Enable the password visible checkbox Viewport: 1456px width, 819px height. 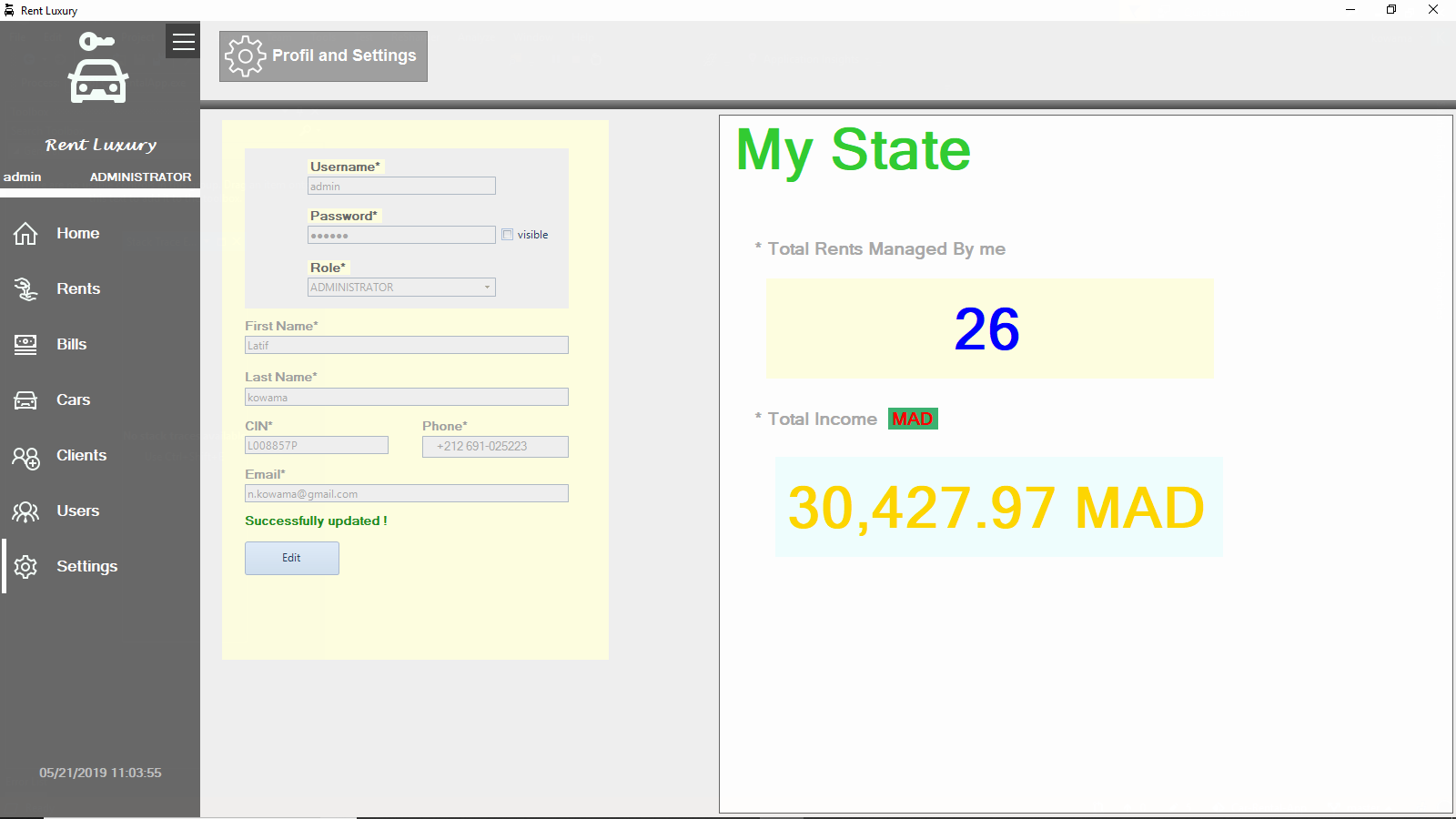(x=508, y=235)
